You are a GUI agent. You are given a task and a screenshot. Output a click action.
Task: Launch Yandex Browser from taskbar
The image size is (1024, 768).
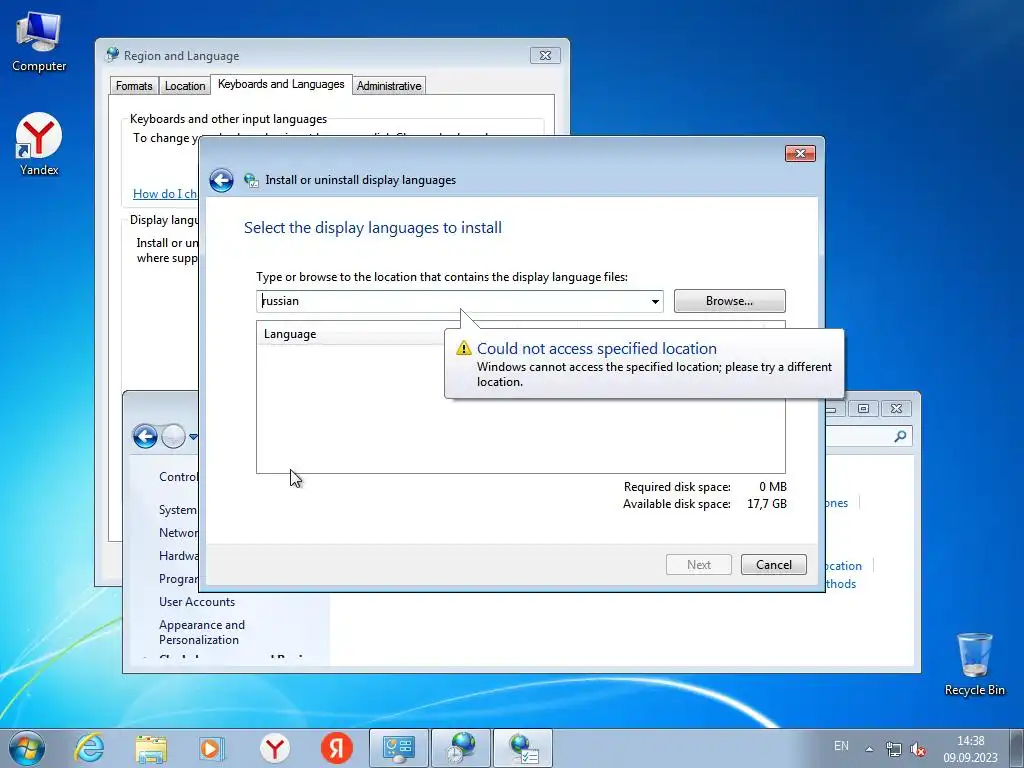275,748
